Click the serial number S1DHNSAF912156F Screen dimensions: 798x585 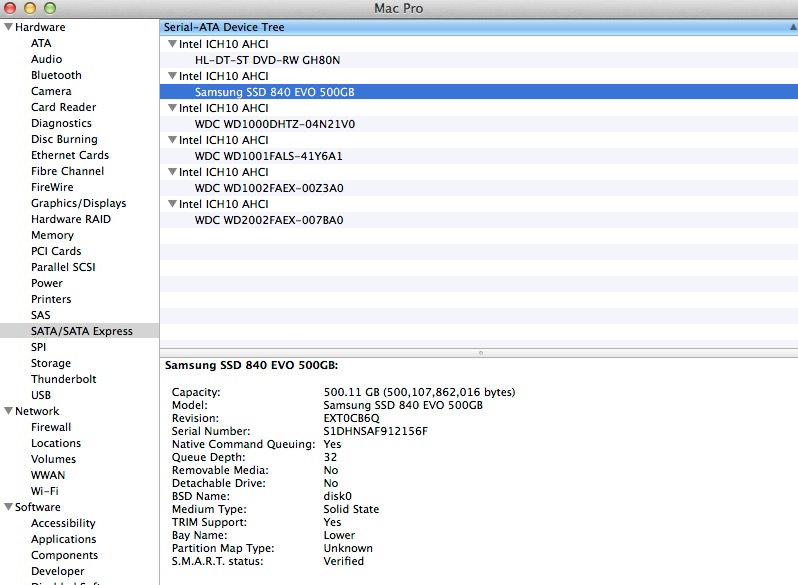point(376,431)
